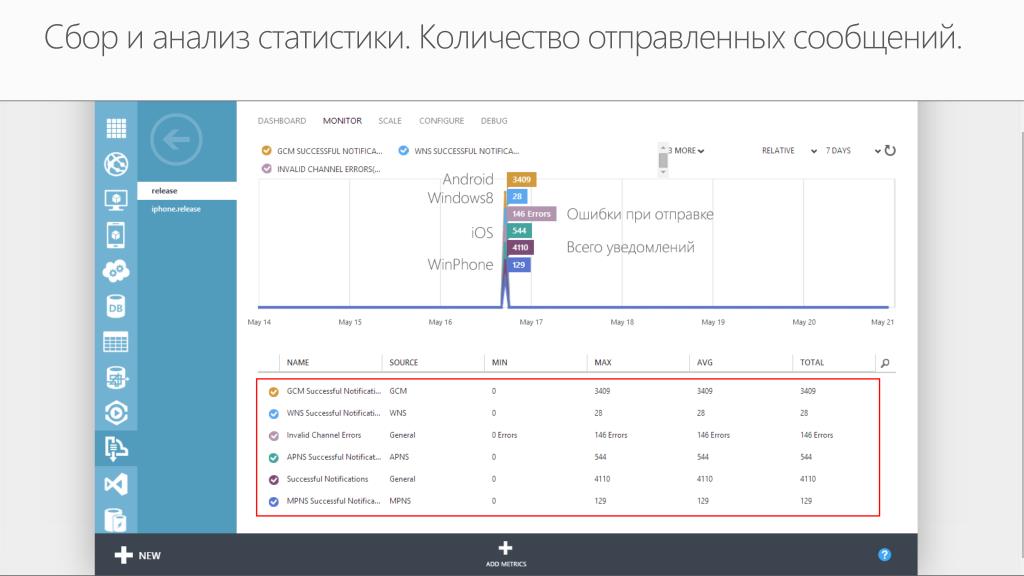Click the May 14 axis label
Screen dimensions: 1024x576
coord(259,322)
